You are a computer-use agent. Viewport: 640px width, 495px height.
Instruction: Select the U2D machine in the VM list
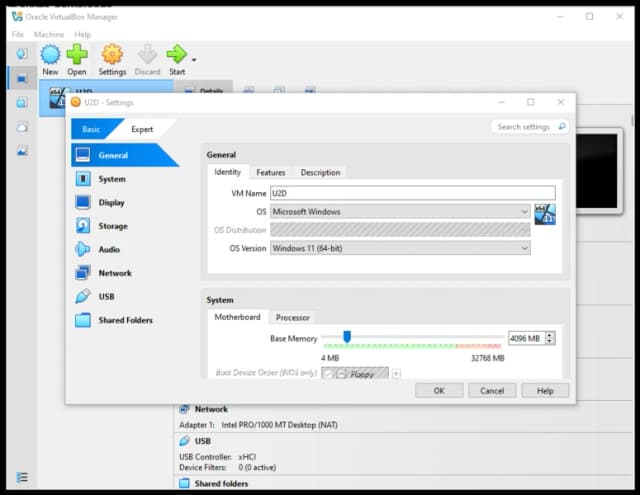tap(106, 87)
